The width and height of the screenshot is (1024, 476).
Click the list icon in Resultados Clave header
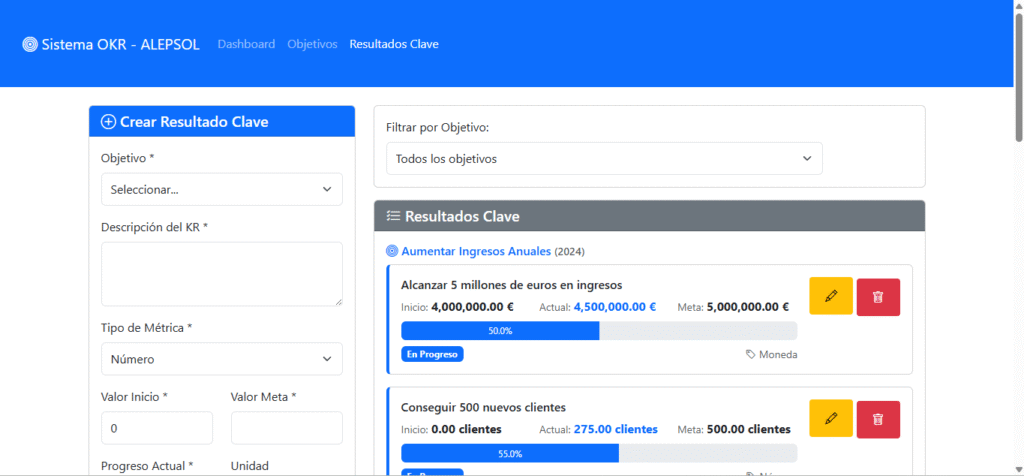[393, 216]
